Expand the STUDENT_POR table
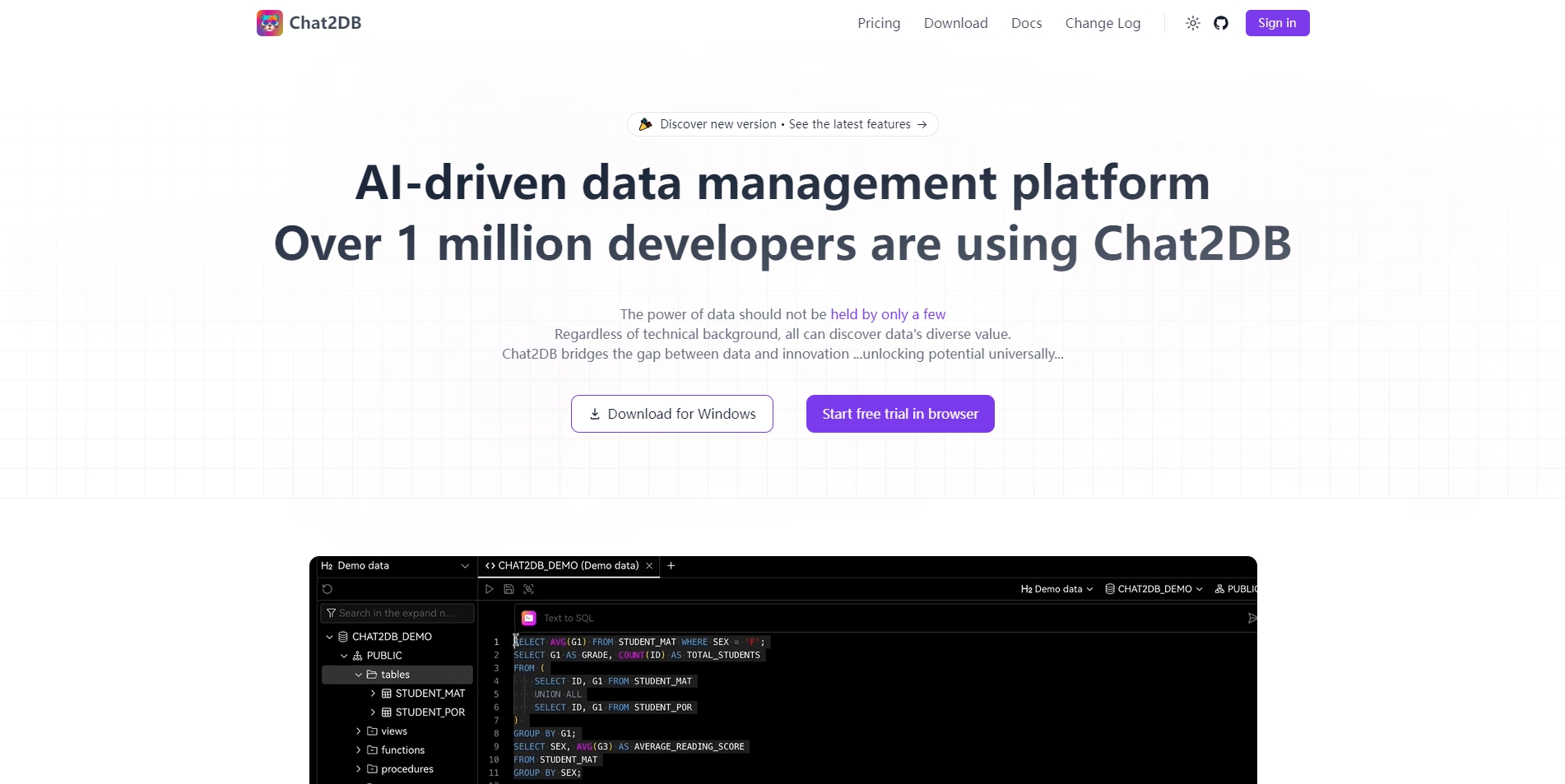 click(373, 712)
